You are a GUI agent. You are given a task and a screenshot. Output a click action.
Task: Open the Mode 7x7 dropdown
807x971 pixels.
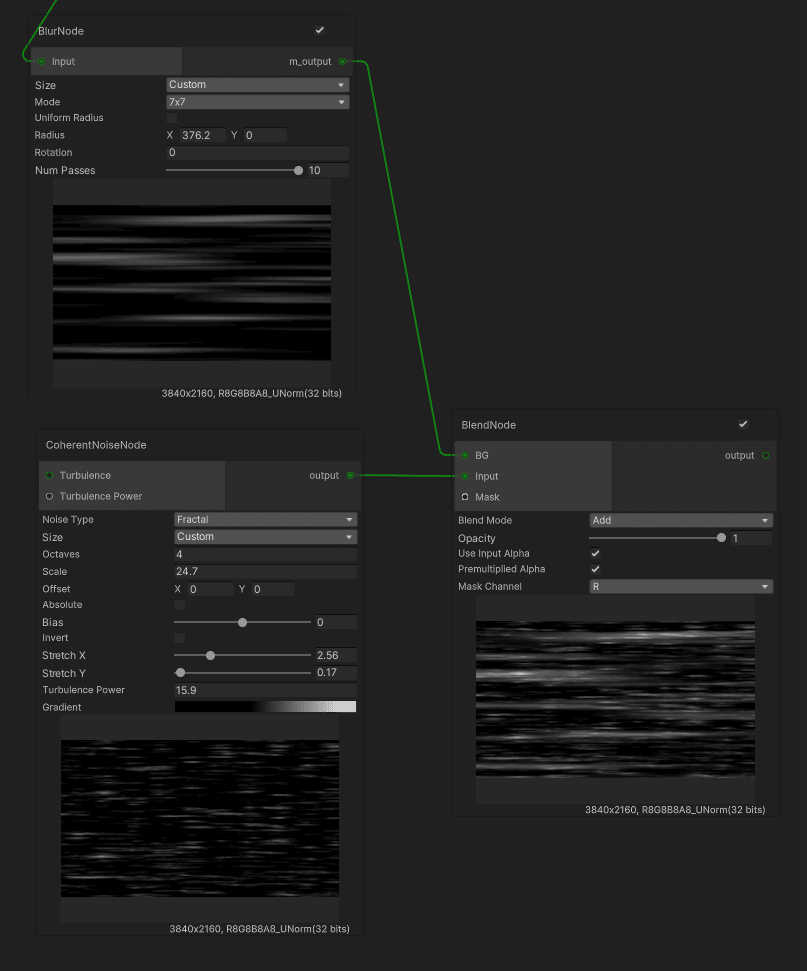(x=258, y=102)
